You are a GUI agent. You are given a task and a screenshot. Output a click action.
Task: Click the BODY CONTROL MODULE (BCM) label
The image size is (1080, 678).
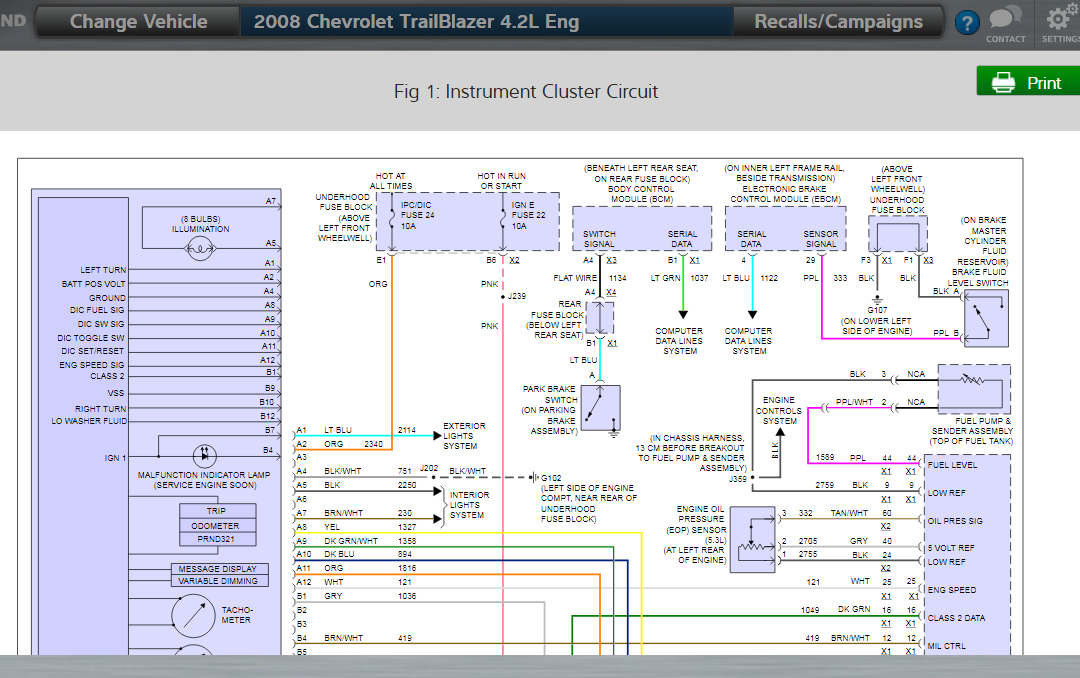click(x=641, y=194)
